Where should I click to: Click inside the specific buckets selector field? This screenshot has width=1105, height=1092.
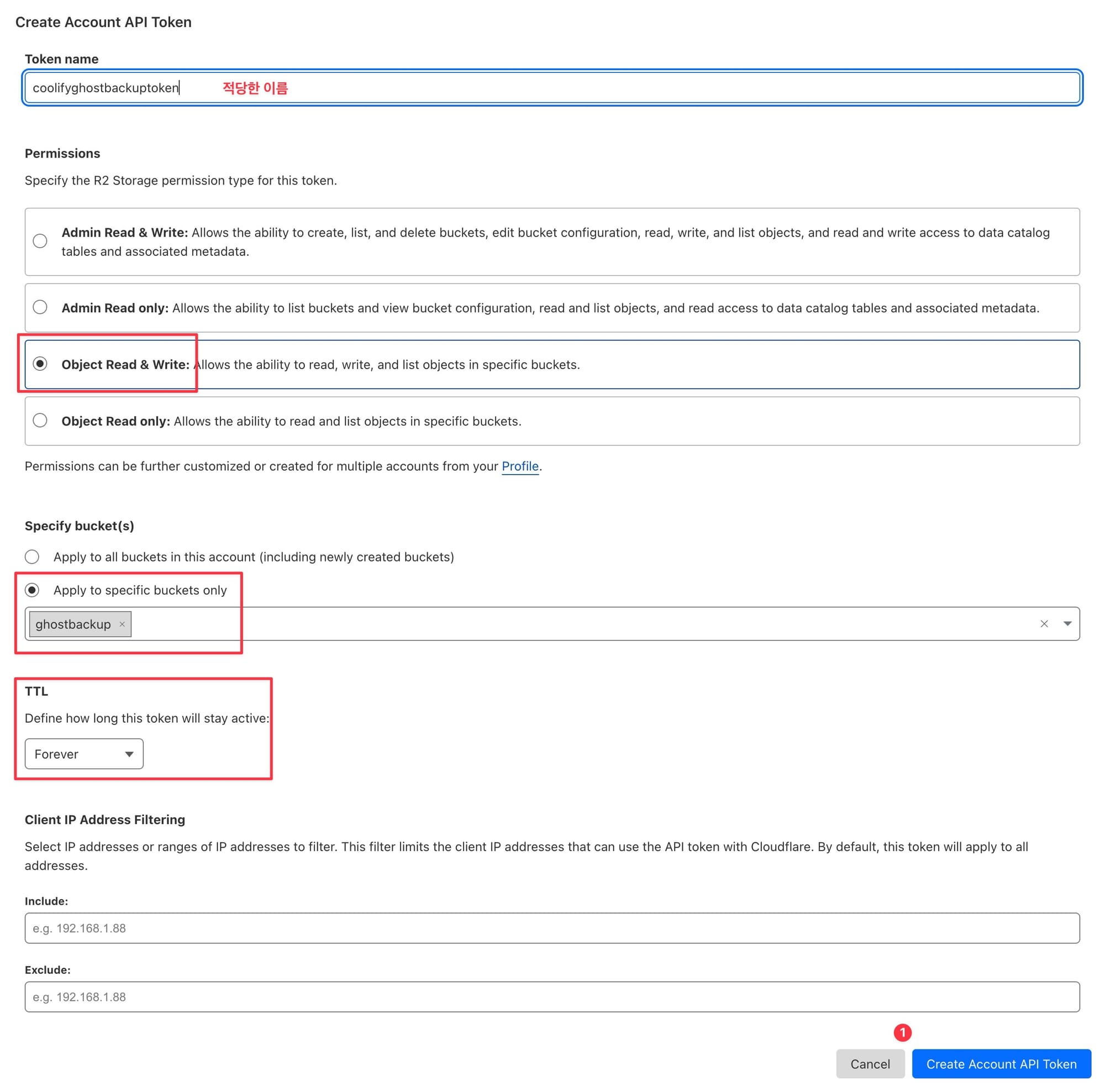coord(572,623)
